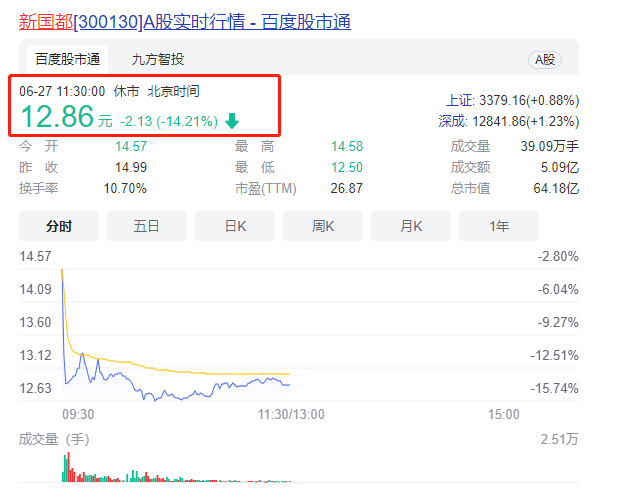
Task: Click the 总市值 label
Action: tap(470, 188)
